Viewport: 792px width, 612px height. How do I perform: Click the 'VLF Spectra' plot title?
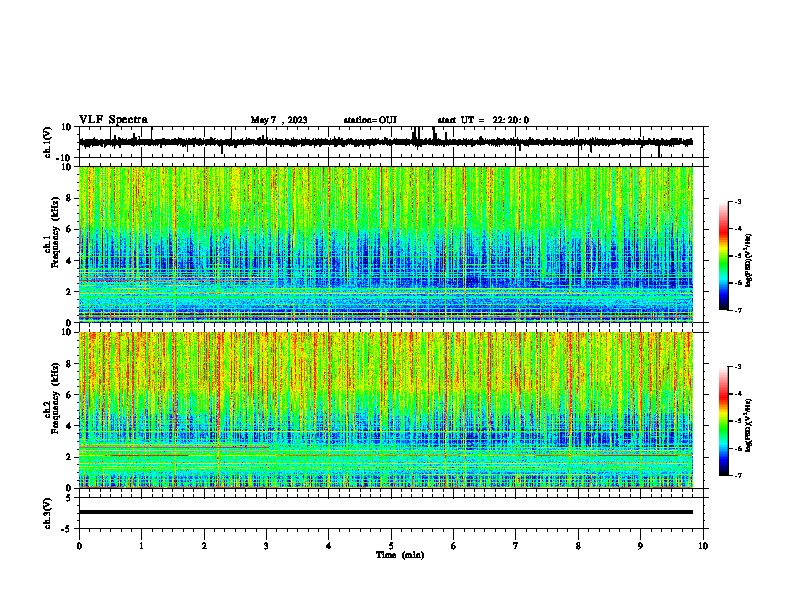[113, 120]
